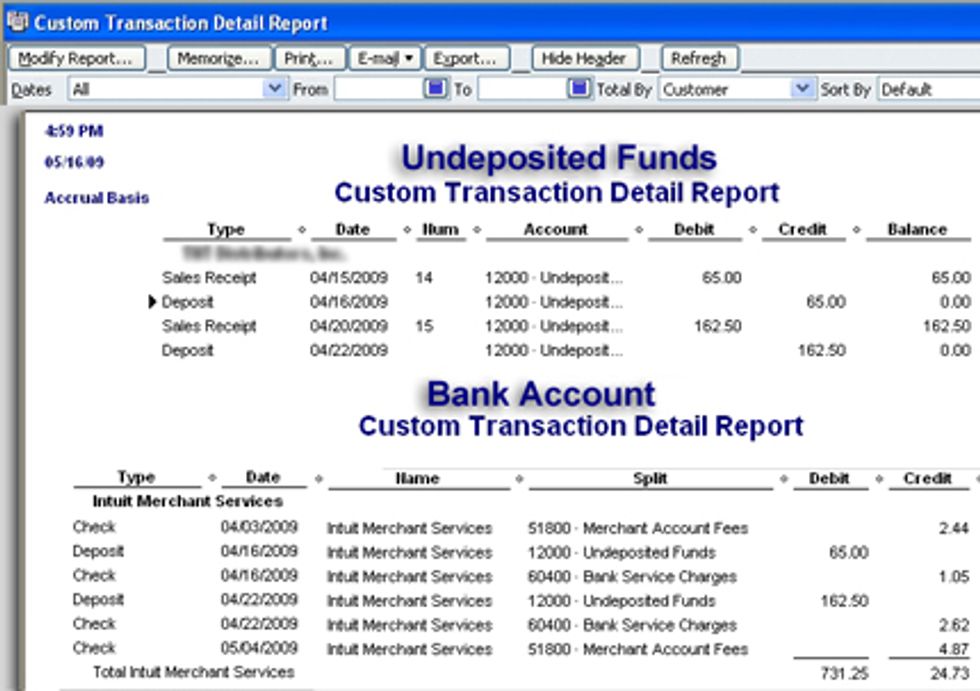The width and height of the screenshot is (980, 691).
Task: Open the E-mail button dropdown arrow
Action: click(x=410, y=58)
